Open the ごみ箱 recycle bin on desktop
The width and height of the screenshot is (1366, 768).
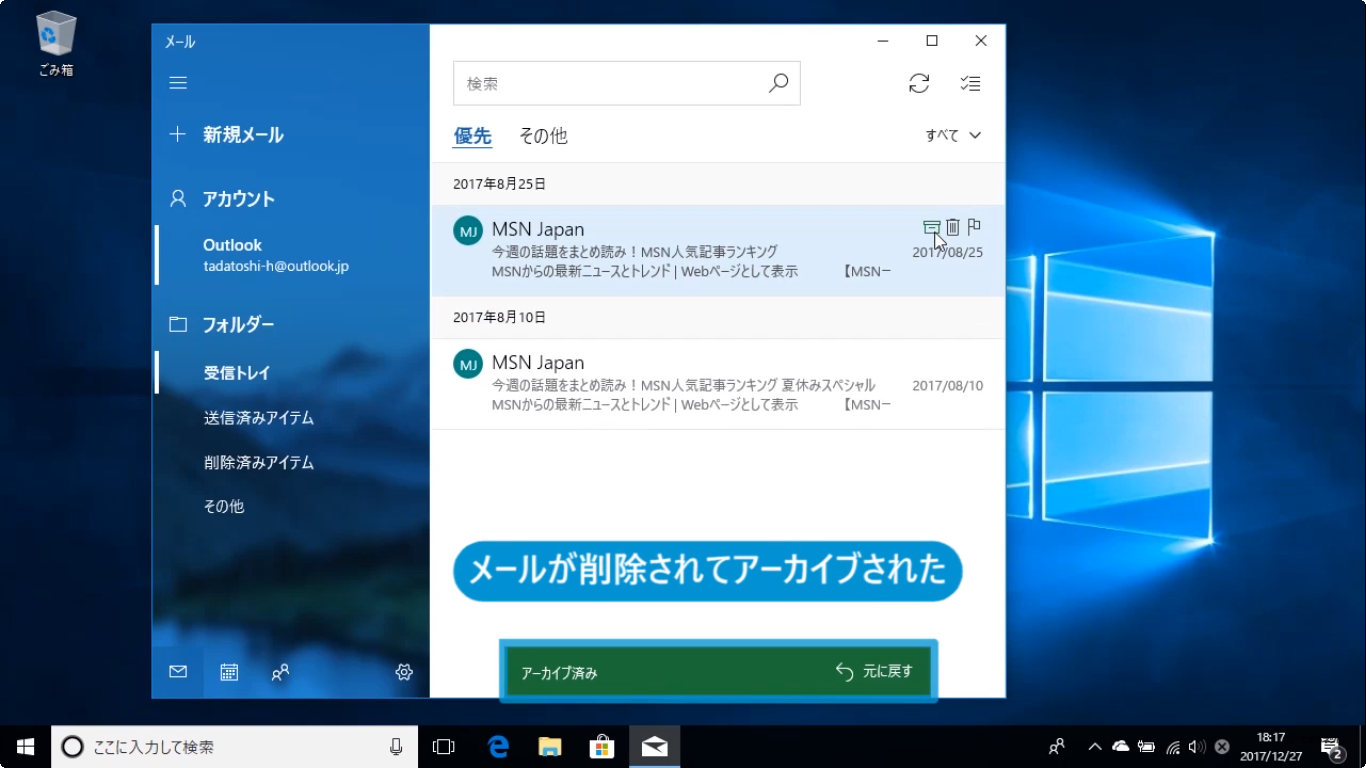click(x=56, y=44)
